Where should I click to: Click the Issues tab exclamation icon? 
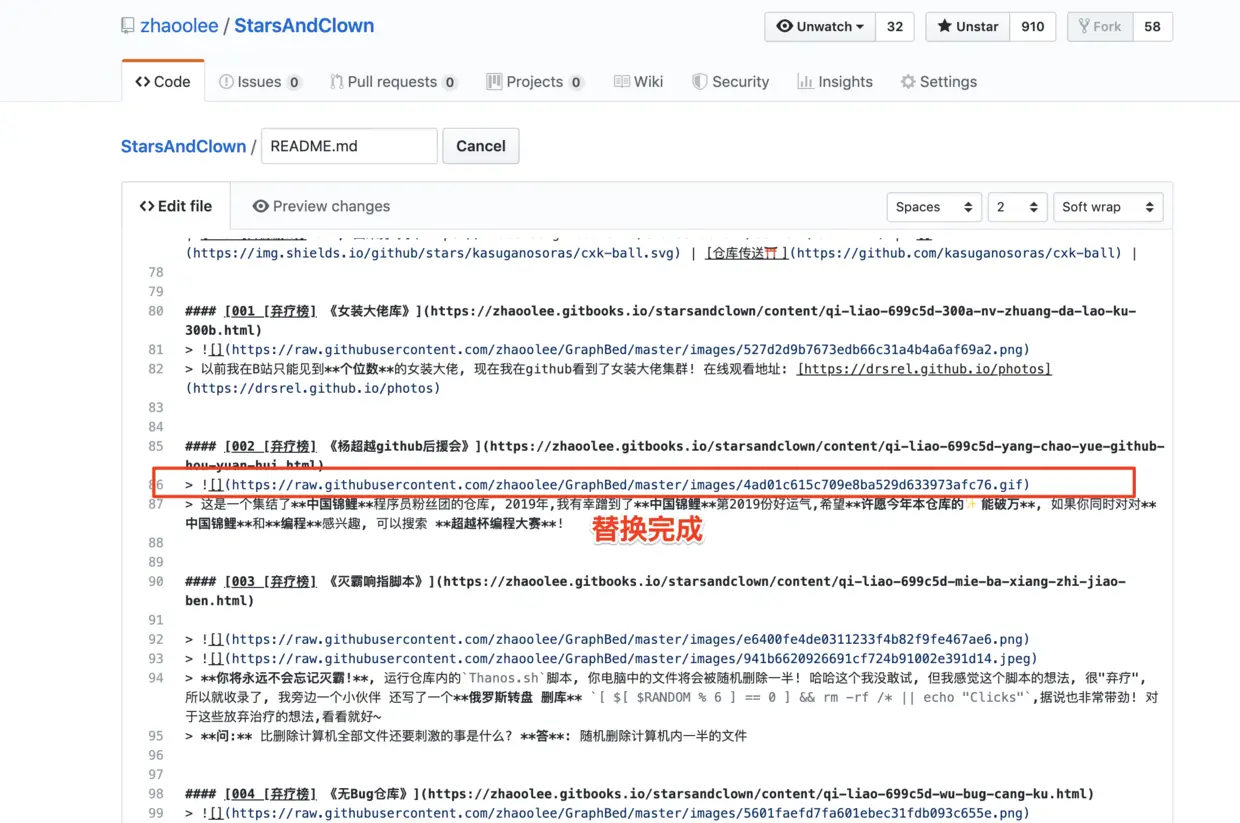coord(226,82)
